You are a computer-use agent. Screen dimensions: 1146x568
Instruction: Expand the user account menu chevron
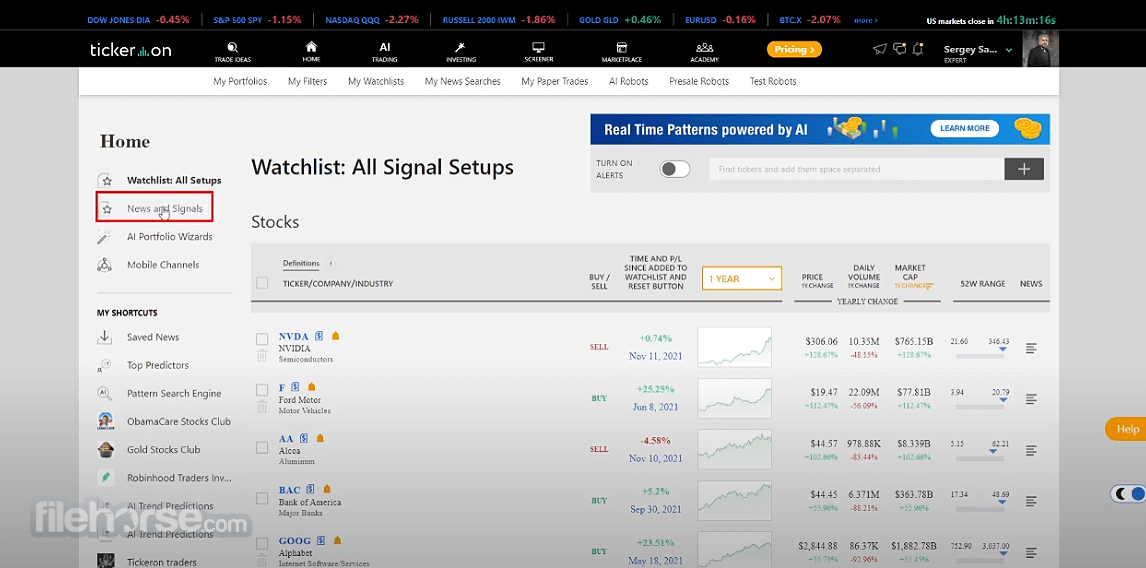[x=1009, y=50]
